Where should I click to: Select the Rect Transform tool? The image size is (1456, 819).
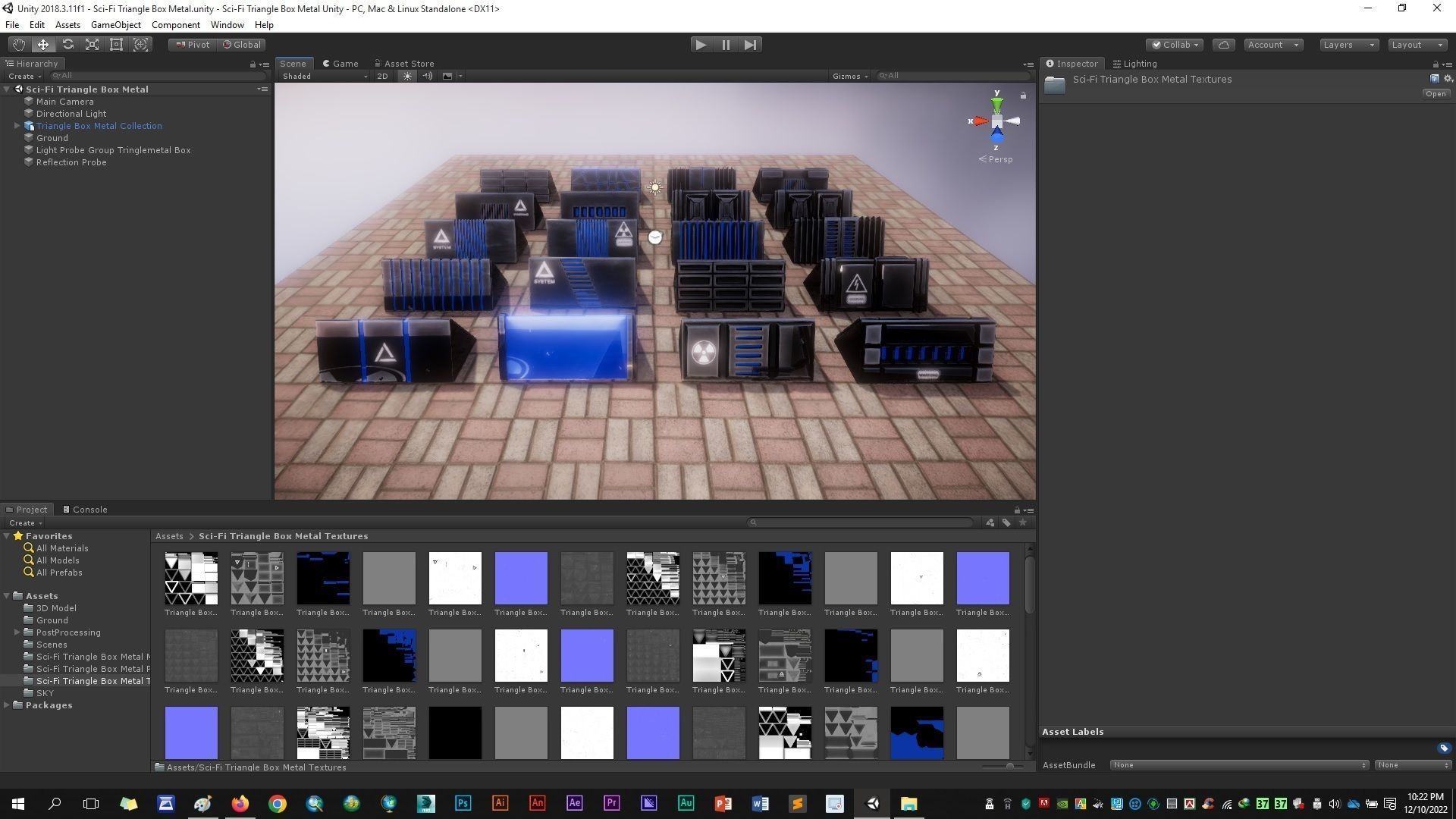tap(116, 45)
